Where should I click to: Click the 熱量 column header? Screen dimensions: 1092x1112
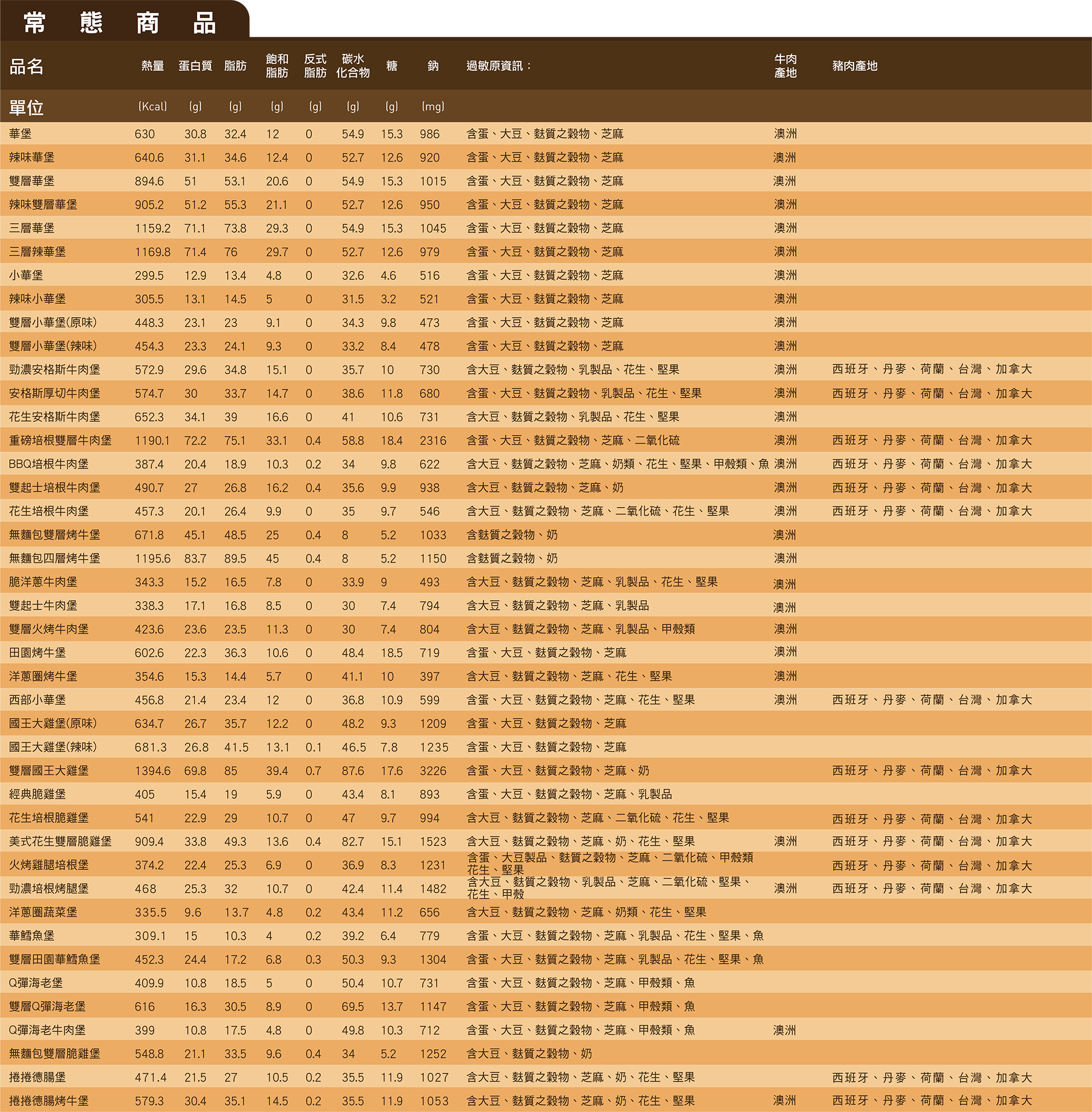(x=152, y=66)
